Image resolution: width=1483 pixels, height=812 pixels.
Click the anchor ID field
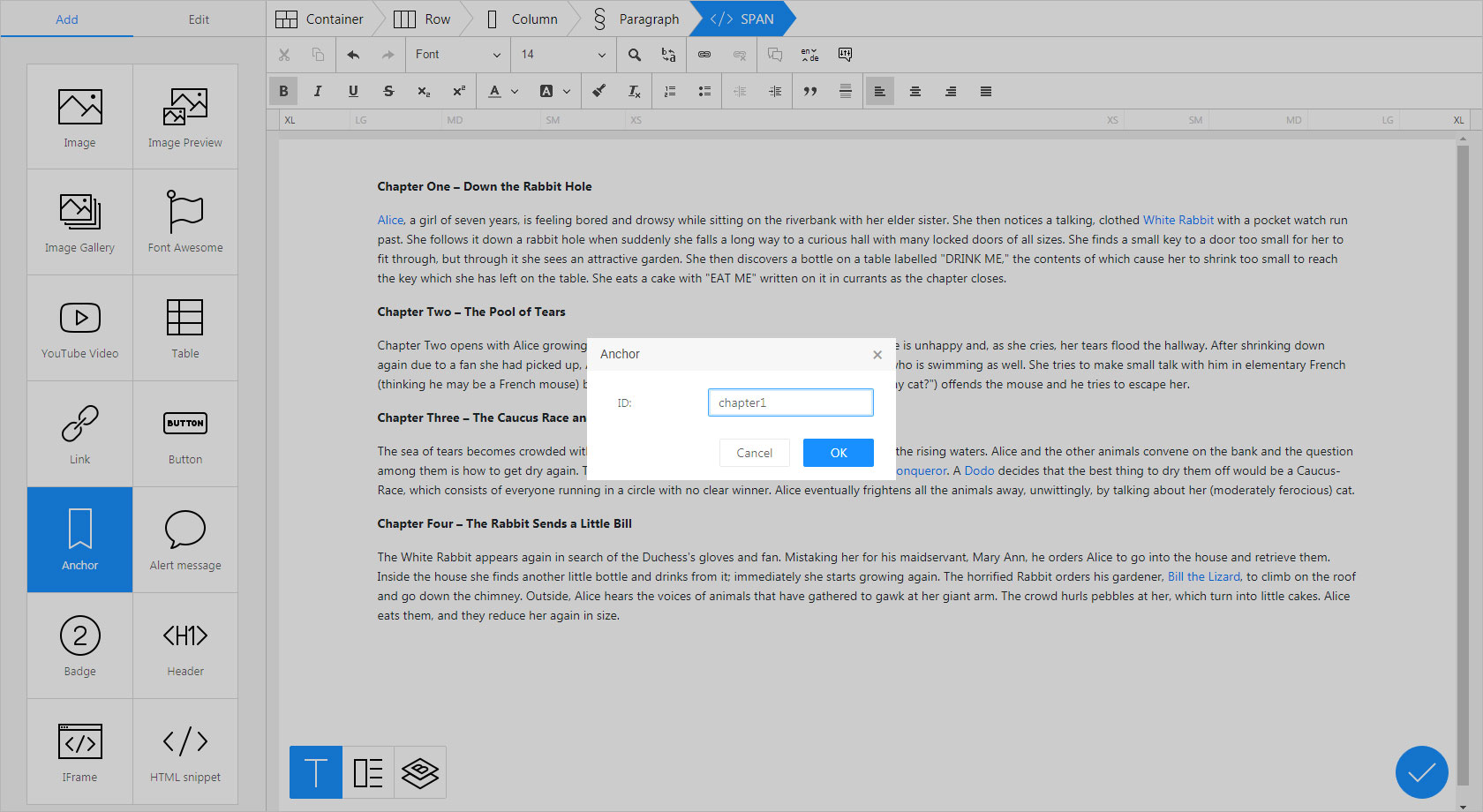pos(791,402)
